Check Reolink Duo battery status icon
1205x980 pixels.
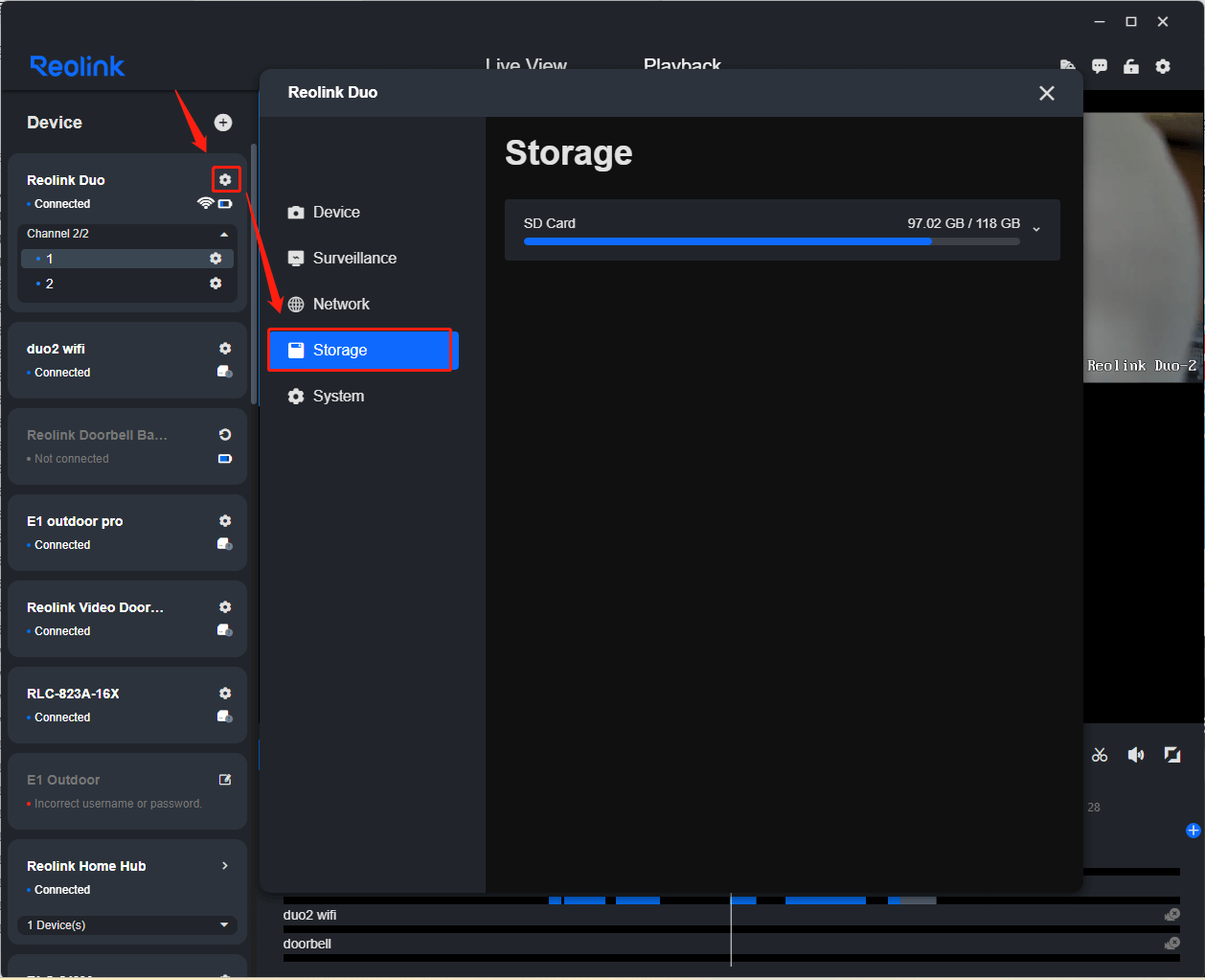coord(225,204)
